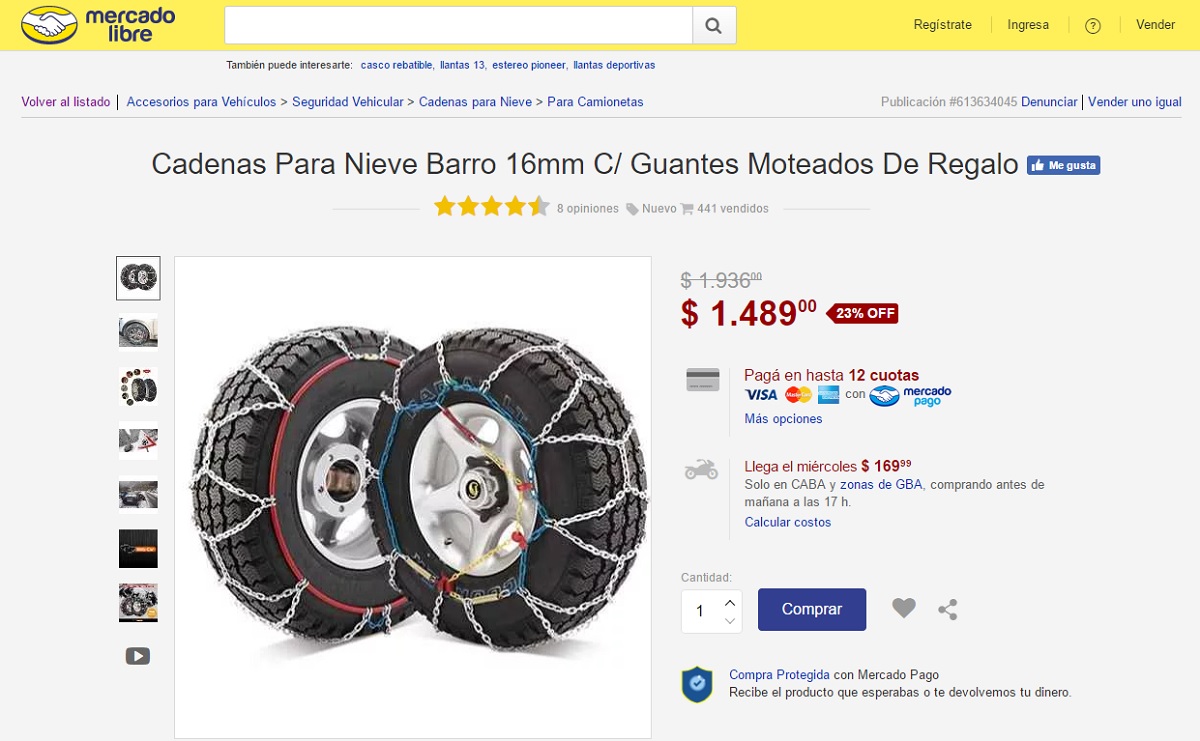Screen dimensions: 1200x741
Task: Click the Compra Protegida shield icon
Action: 697,684
